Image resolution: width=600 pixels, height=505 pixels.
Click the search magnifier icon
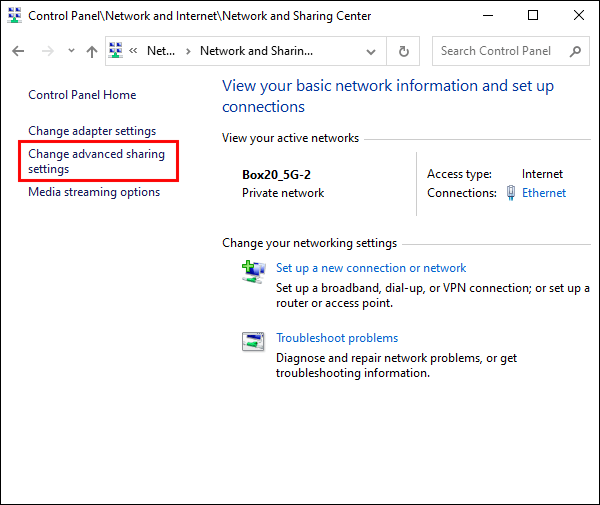point(575,51)
